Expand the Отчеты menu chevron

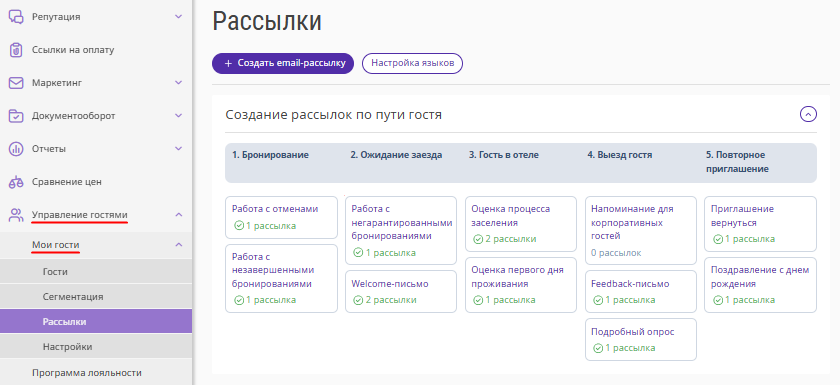coord(179,149)
